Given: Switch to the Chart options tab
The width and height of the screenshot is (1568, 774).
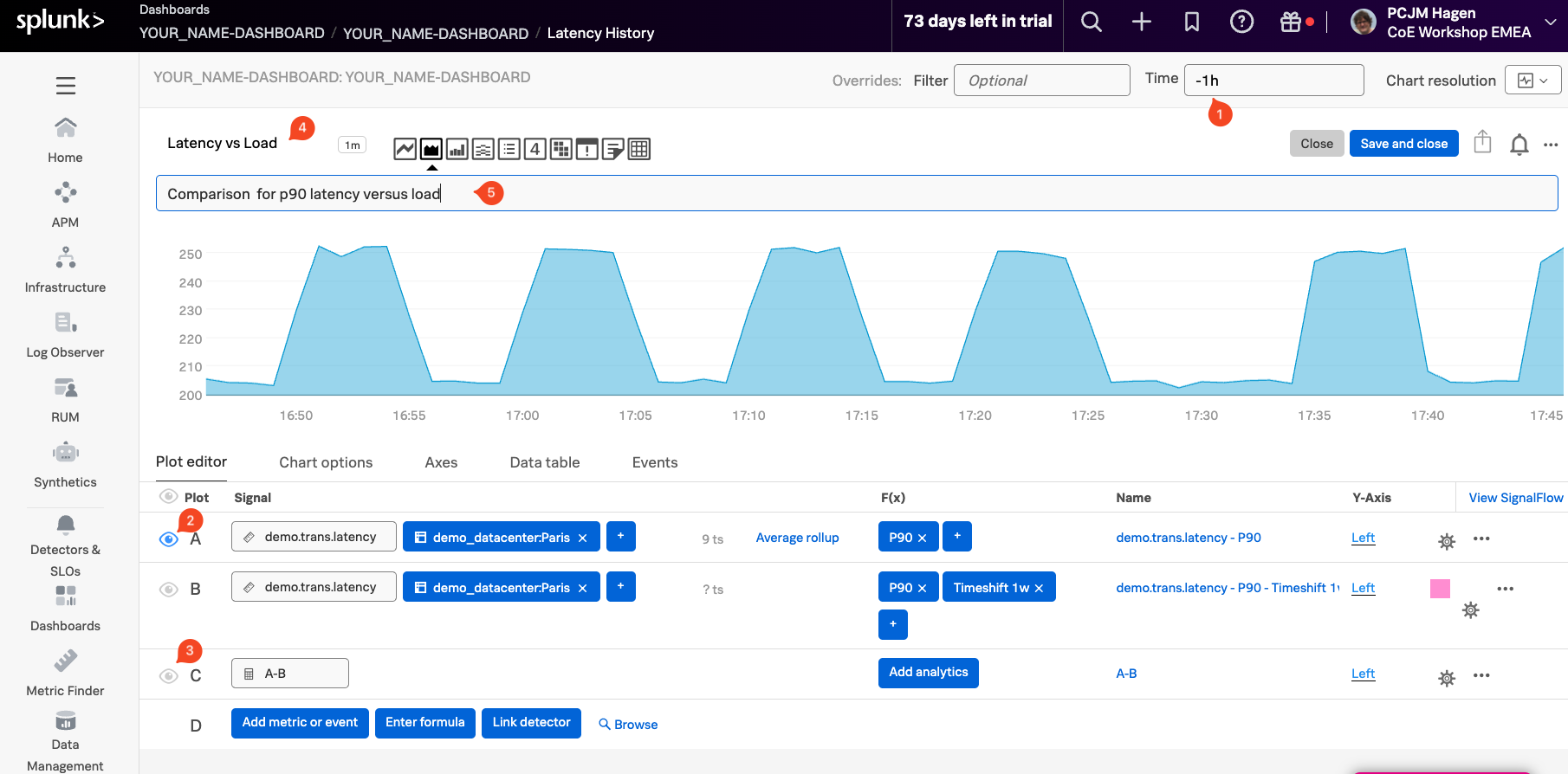Looking at the screenshot, I should (326, 462).
